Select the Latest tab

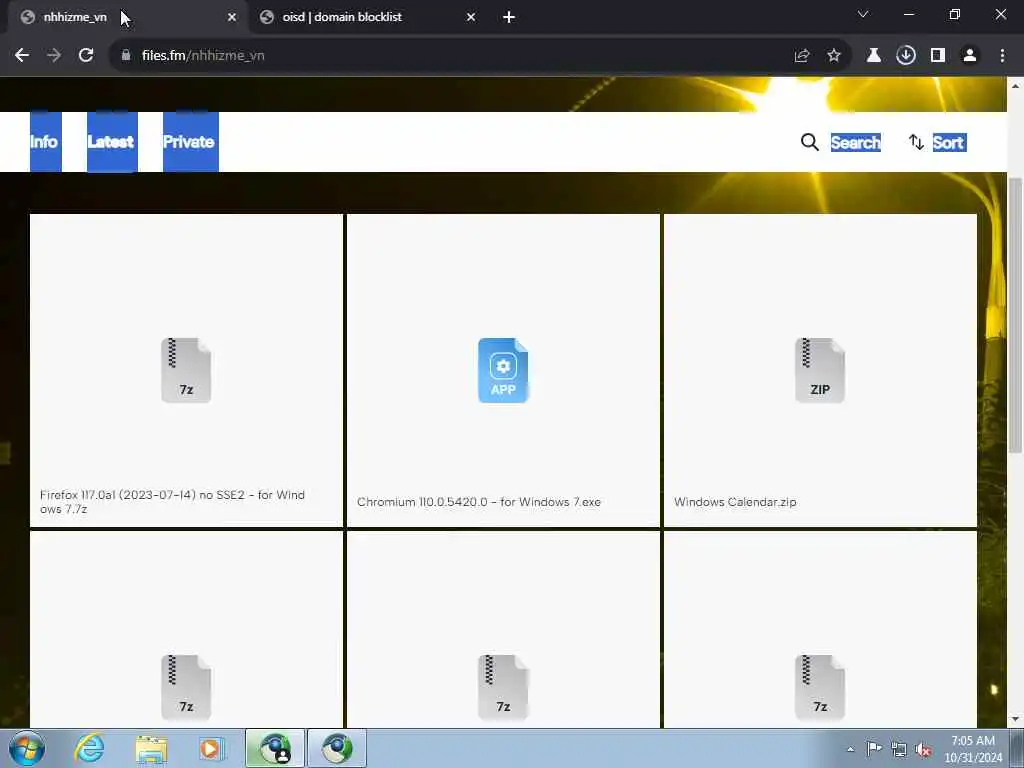coord(112,142)
